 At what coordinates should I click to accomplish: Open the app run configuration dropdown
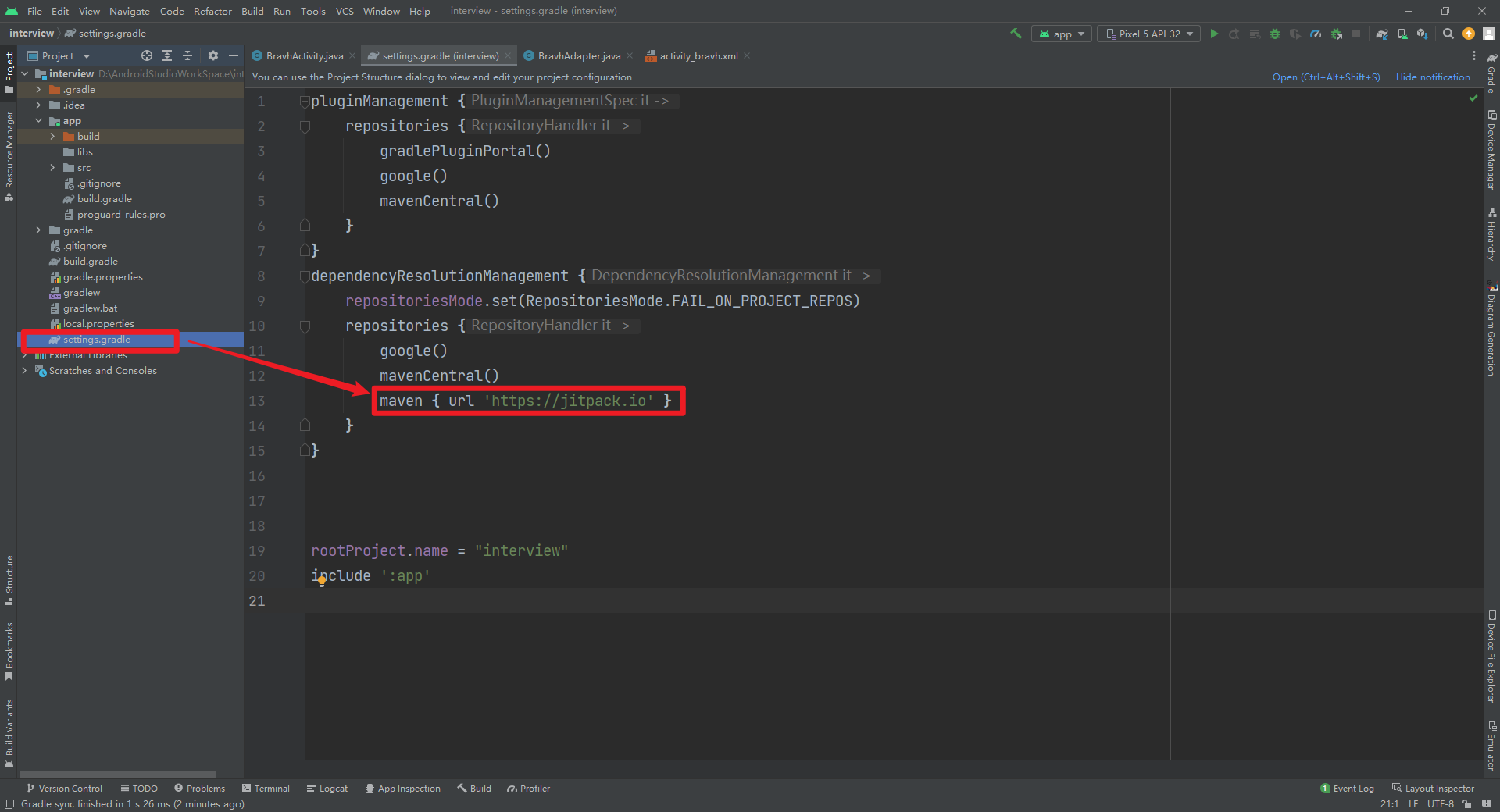pyautogui.click(x=1062, y=34)
